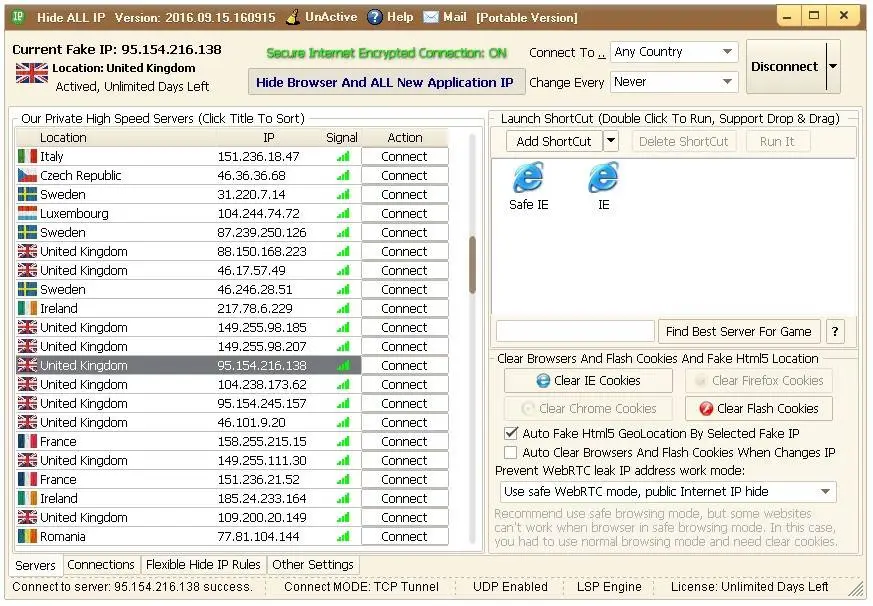Select IP cell 149.255.111.30
Viewport: 873px width, 606px height.
[x=262, y=461]
